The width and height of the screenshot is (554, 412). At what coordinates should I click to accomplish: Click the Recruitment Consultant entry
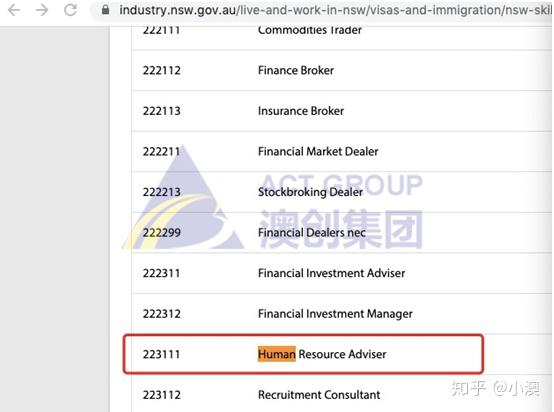tap(319, 395)
